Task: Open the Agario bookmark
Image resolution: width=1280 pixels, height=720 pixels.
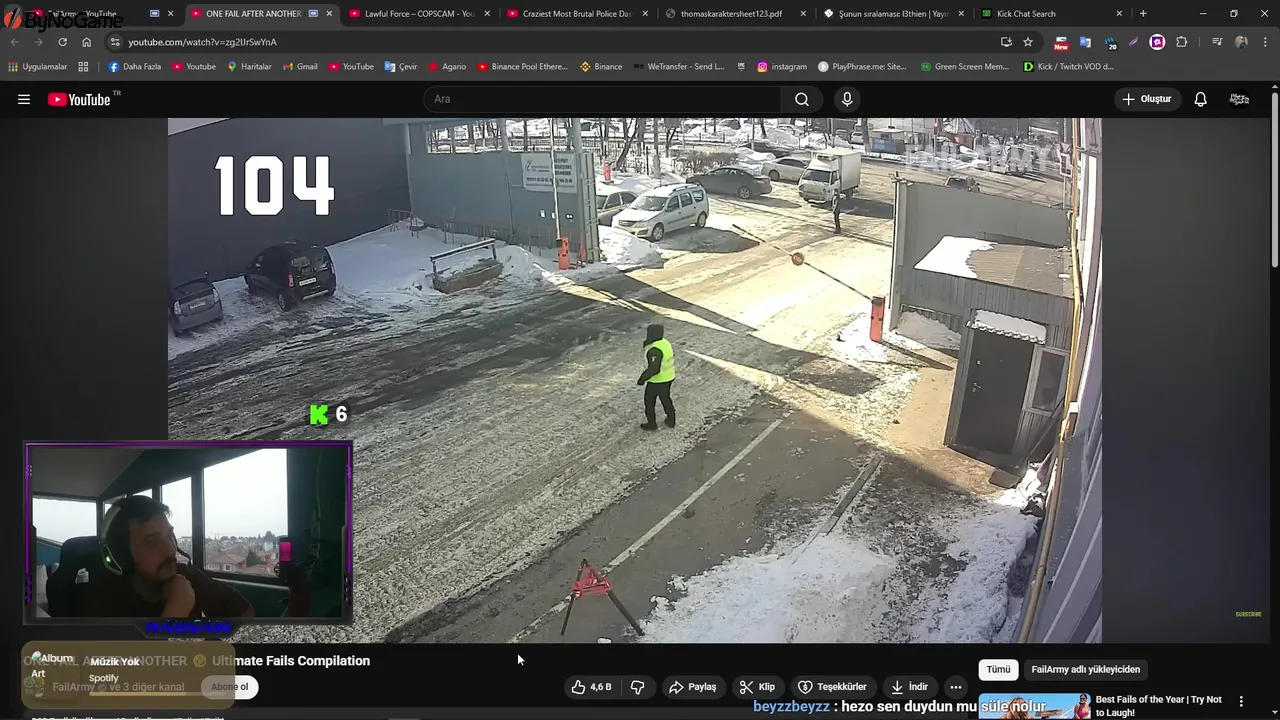Action: coord(447,67)
